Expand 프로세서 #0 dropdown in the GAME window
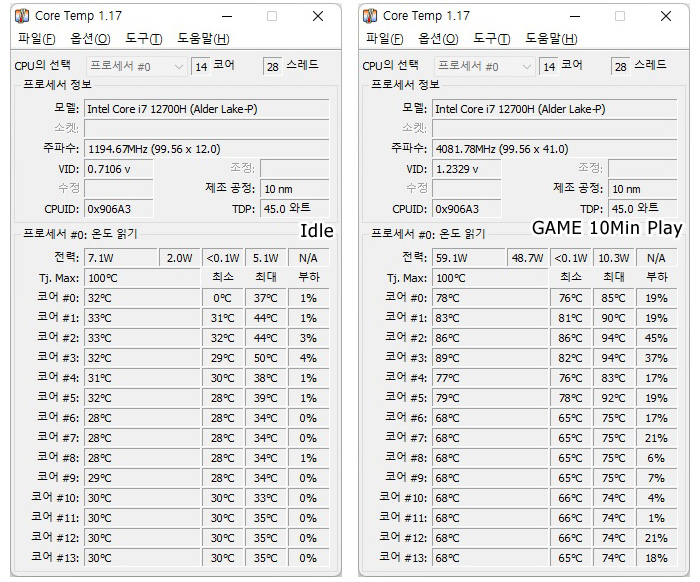The image size is (700, 582). 527,66
